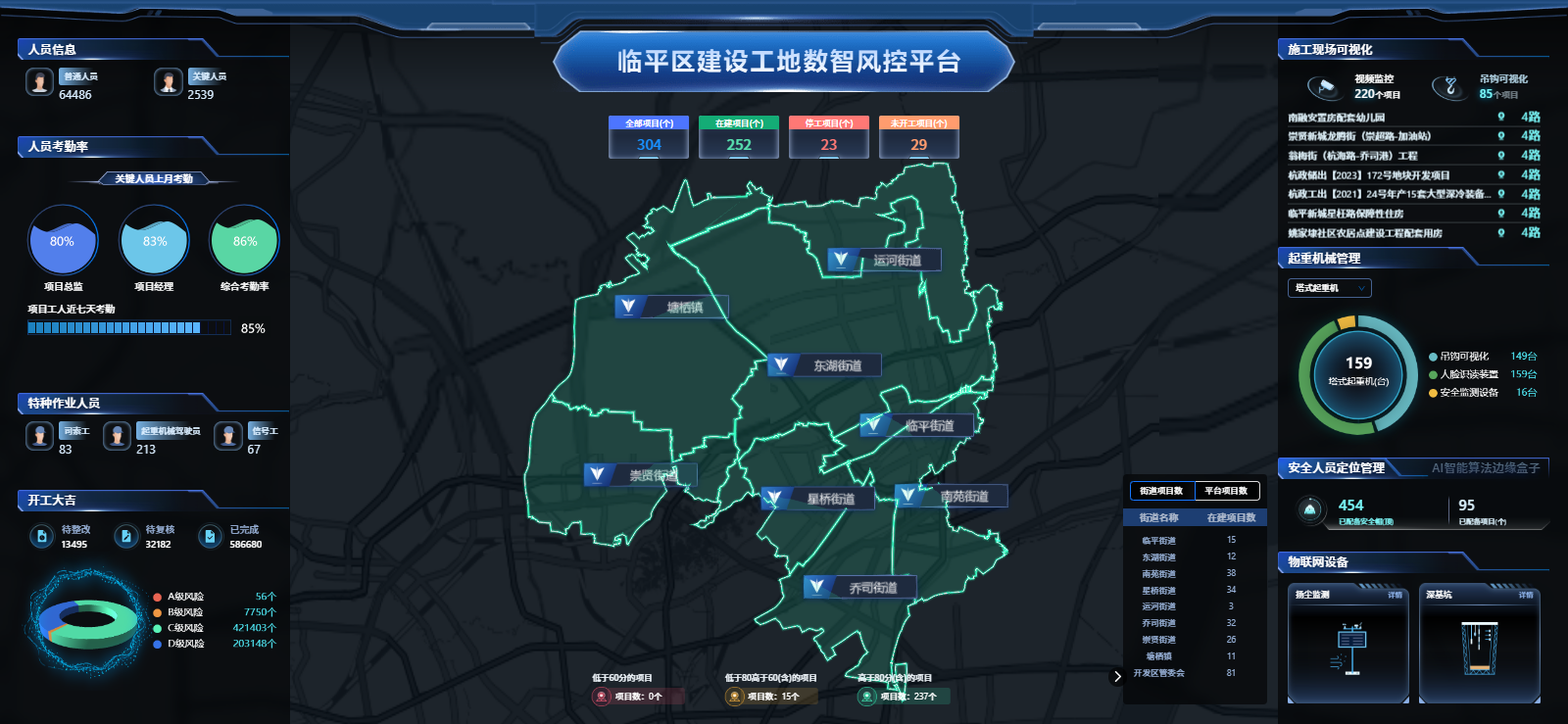1568x724 pixels.
Task: Toggle B级风险 orange legend dot
Action: 158,612
